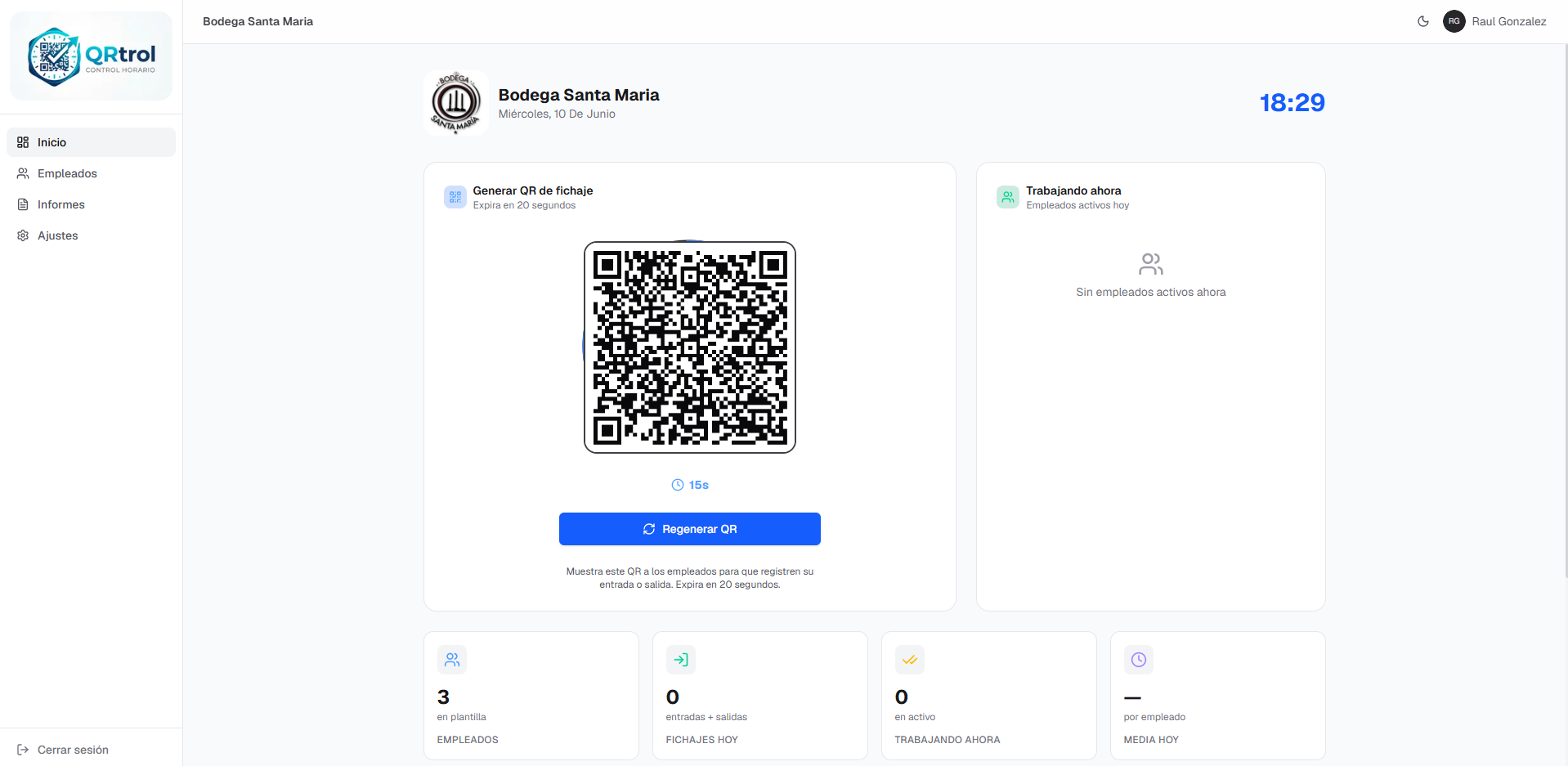This screenshot has width=1568, height=766.
Task: Click the 15s countdown timer text
Action: (x=699, y=485)
